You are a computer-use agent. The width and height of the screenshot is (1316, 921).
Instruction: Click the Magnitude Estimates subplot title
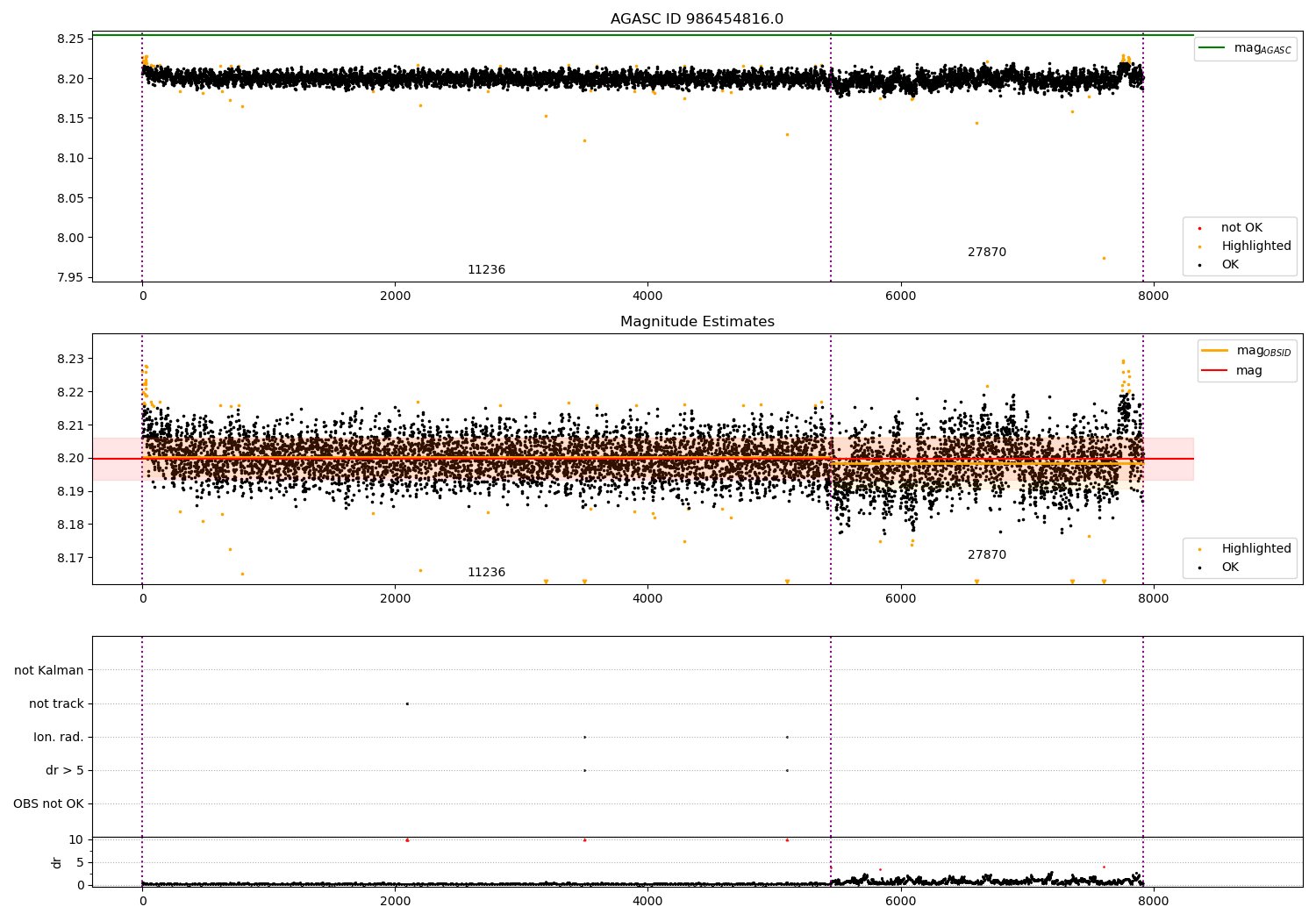pos(697,322)
